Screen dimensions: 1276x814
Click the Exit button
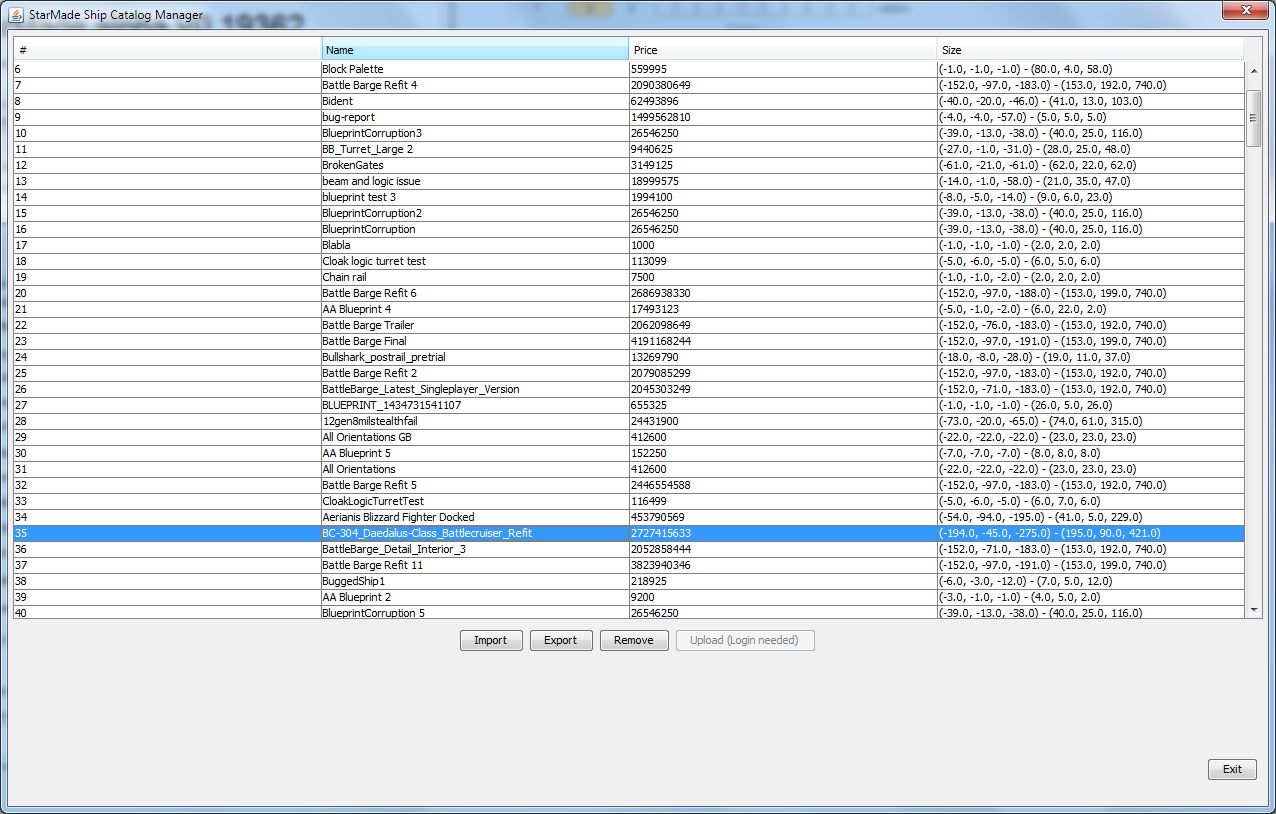1232,769
